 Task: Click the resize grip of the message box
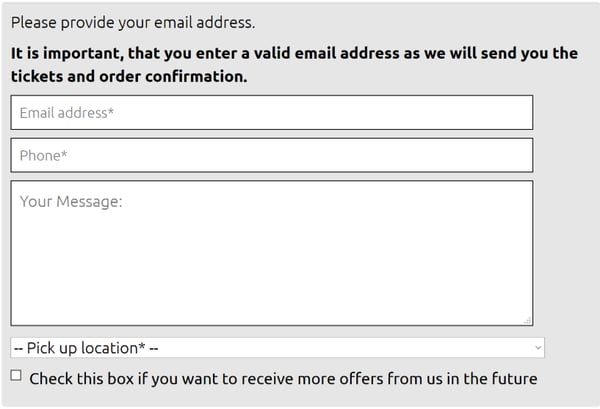[x=527, y=320]
